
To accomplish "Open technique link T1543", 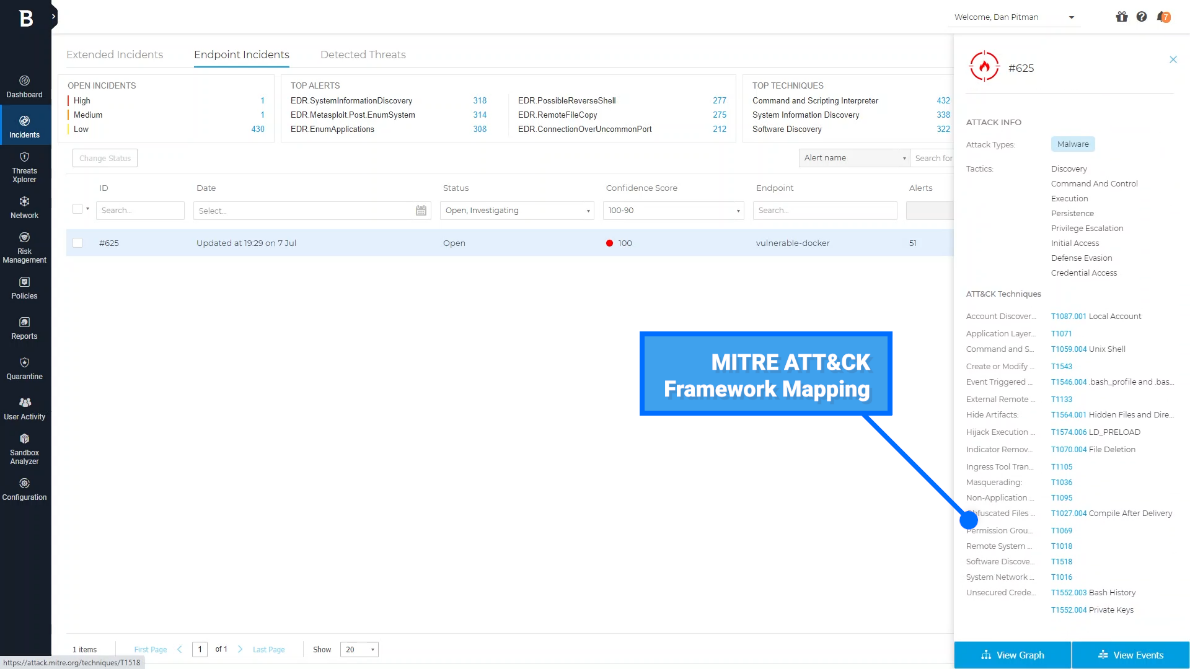I will pos(1061,366).
